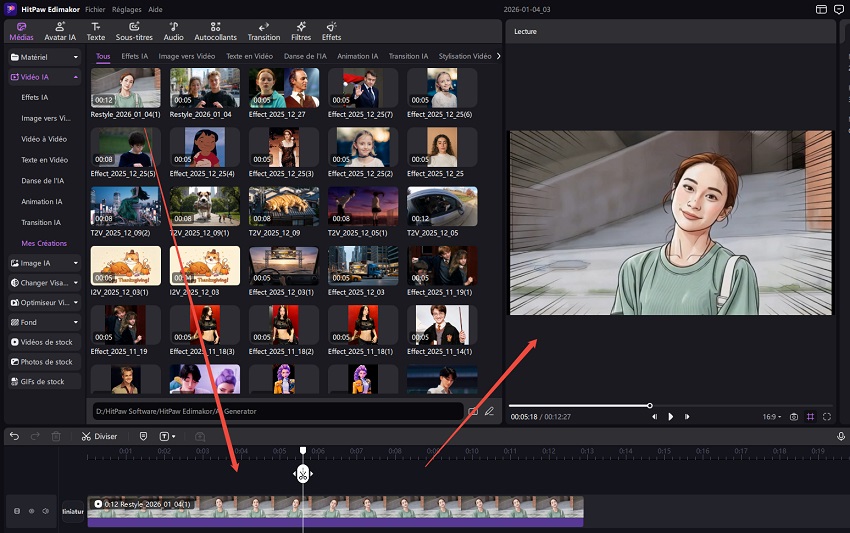
Task: Open the 16:9 aspect ratio dropdown
Action: tap(771, 416)
